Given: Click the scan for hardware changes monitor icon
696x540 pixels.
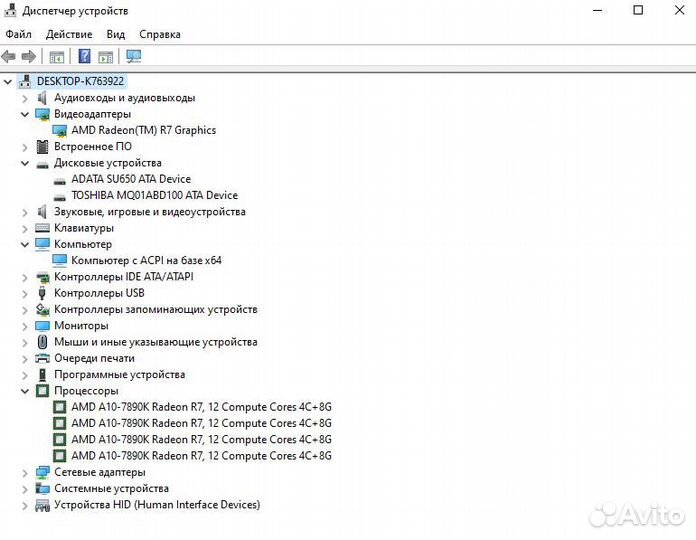Looking at the screenshot, I should (x=133, y=57).
